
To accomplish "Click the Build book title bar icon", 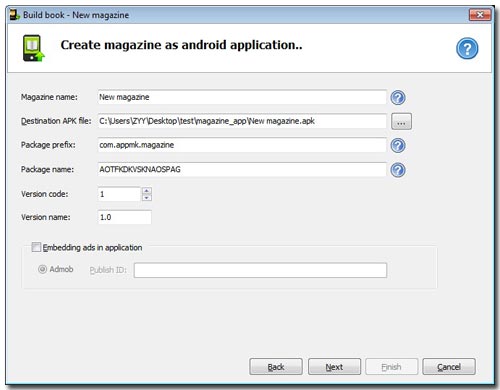I will pyautogui.click(x=15, y=15).
